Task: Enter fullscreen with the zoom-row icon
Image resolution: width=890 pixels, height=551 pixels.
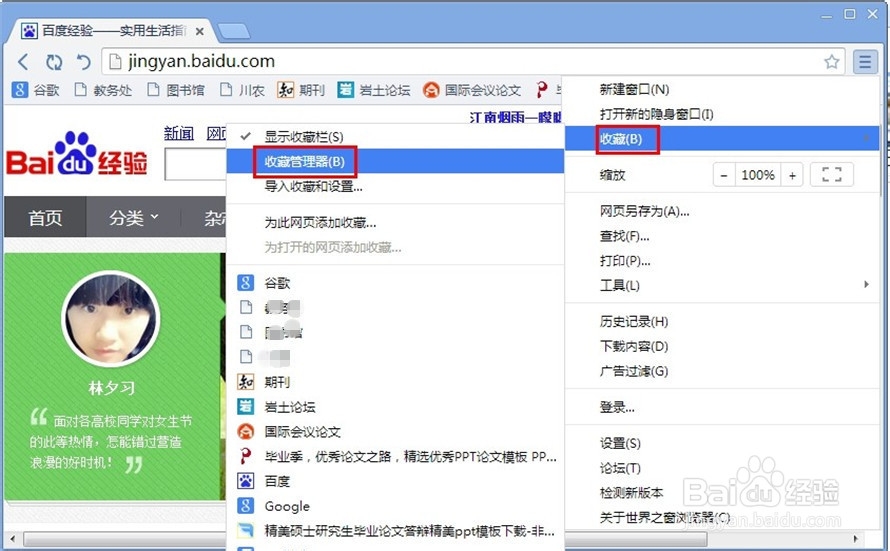Action: pos(832,175)
